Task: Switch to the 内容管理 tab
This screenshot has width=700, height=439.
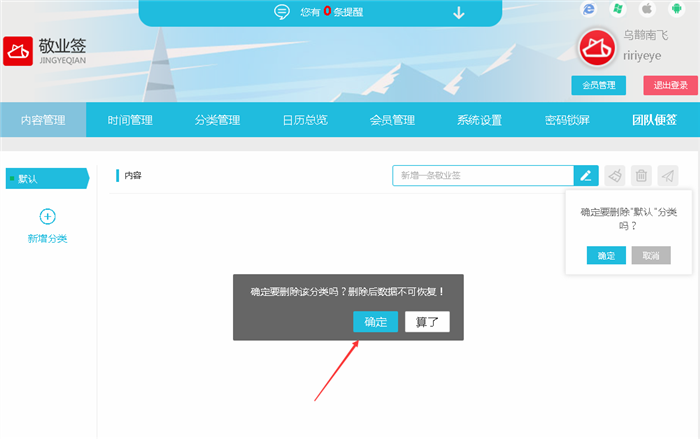Action: click(43, 120)
